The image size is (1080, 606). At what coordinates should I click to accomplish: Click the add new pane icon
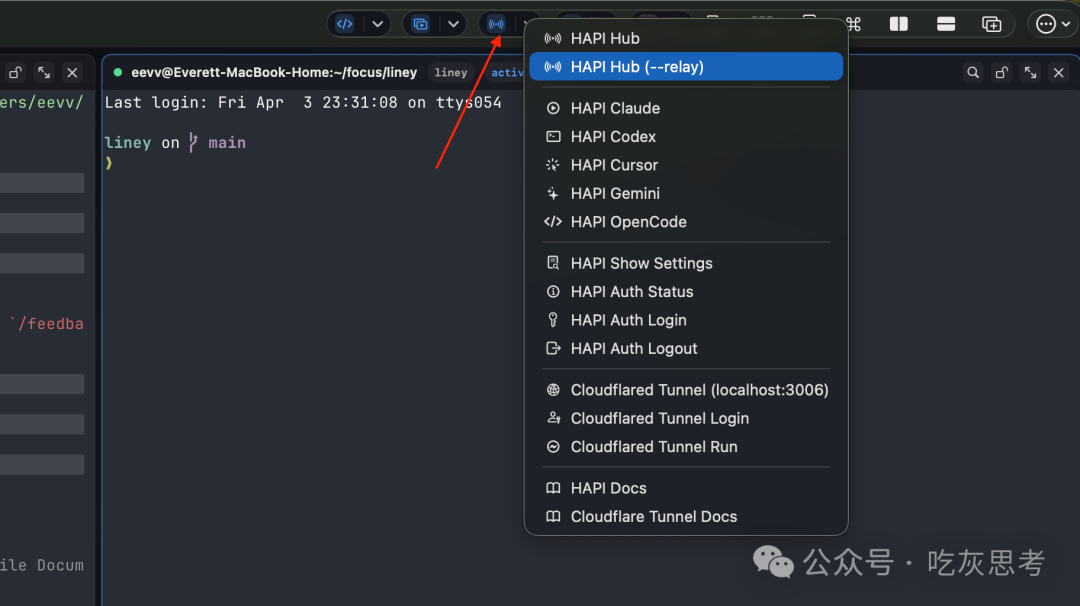(992, 24)
